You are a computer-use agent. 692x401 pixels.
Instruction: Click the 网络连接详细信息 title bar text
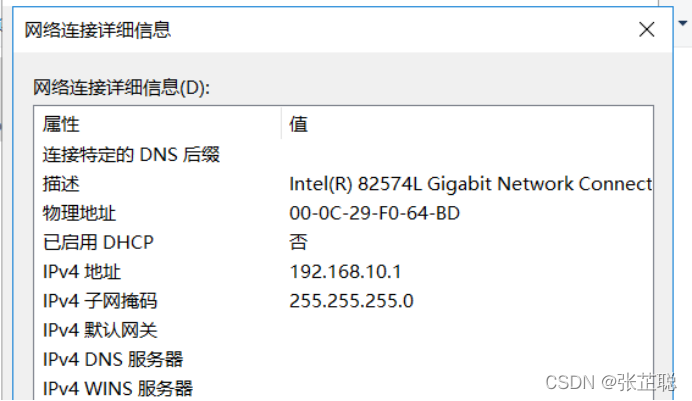click(97, 31)
